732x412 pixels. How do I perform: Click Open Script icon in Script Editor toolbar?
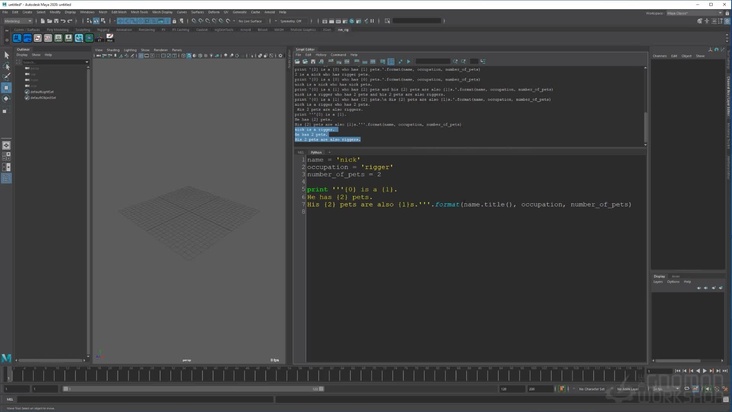point(297,61)
